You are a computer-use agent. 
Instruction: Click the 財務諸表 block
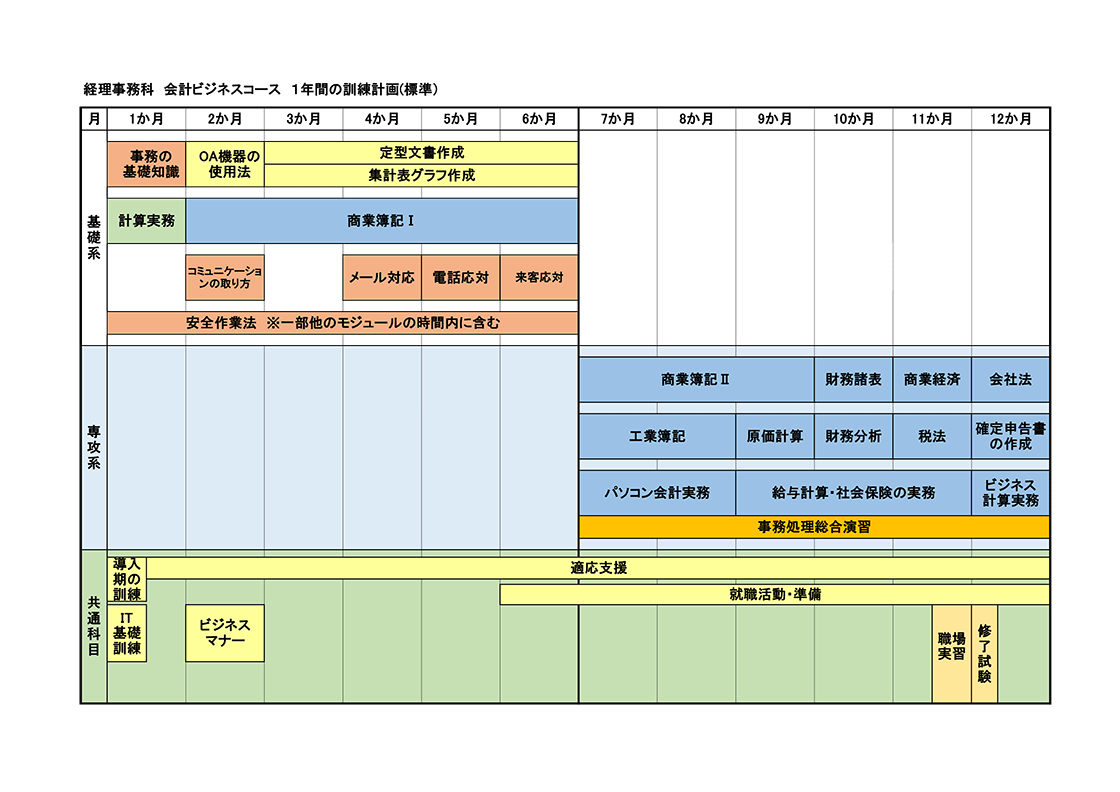(854, 379)
